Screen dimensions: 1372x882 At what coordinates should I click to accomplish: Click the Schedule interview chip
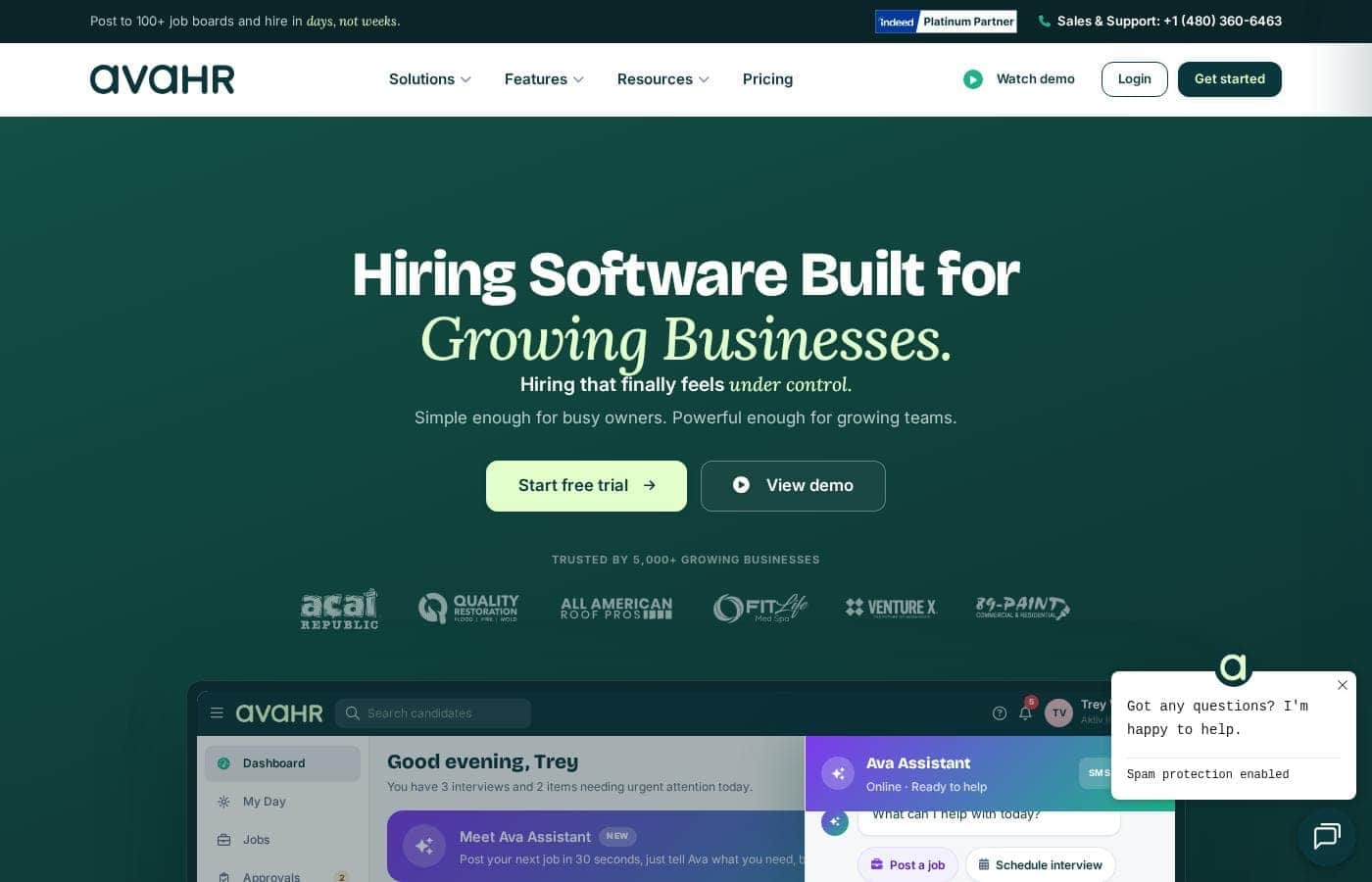[1040, 864]
